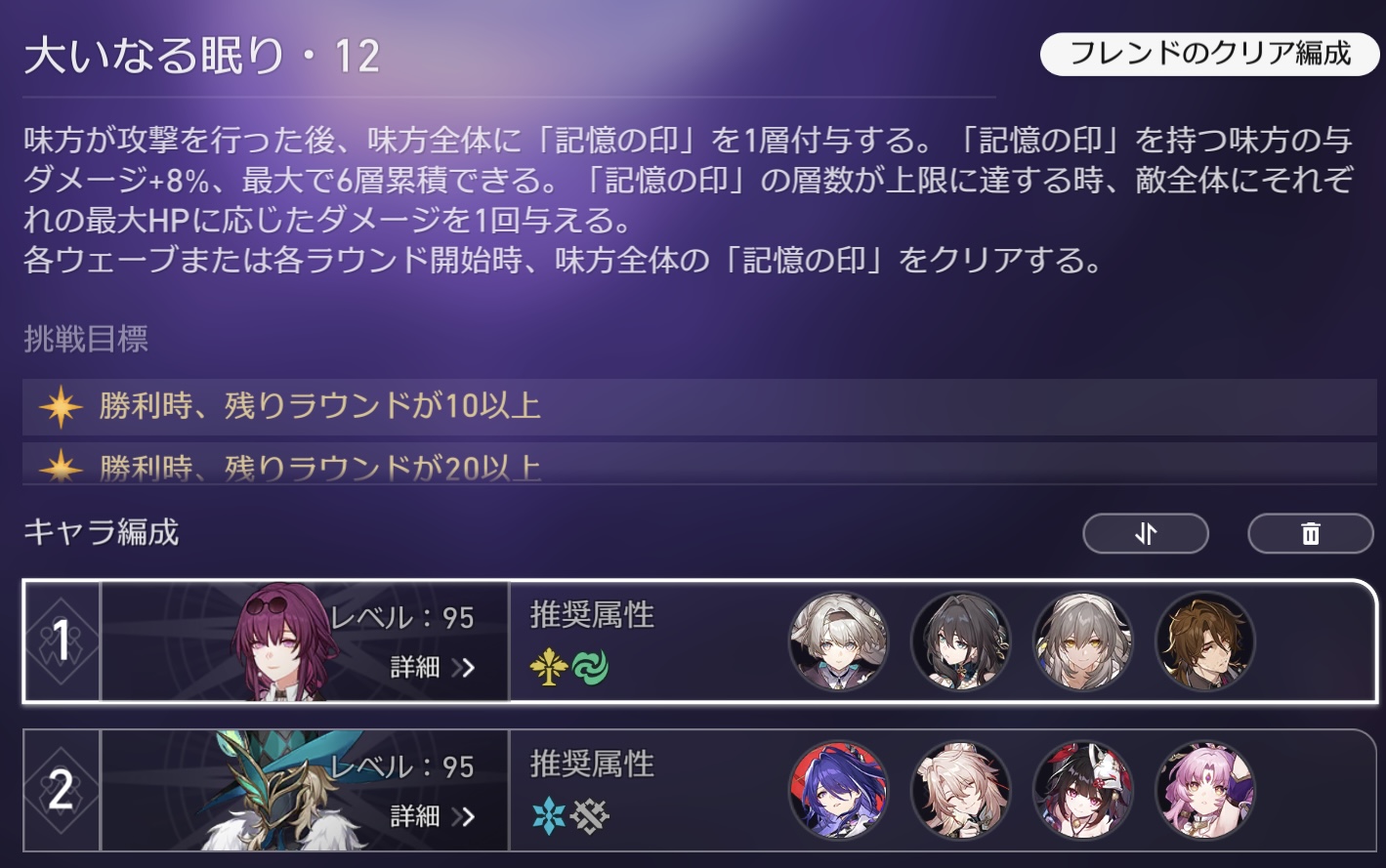This screenshot has width=1386, height=868.
Task: Click the trash can clear lineup button
Action: click(1311, 533)
